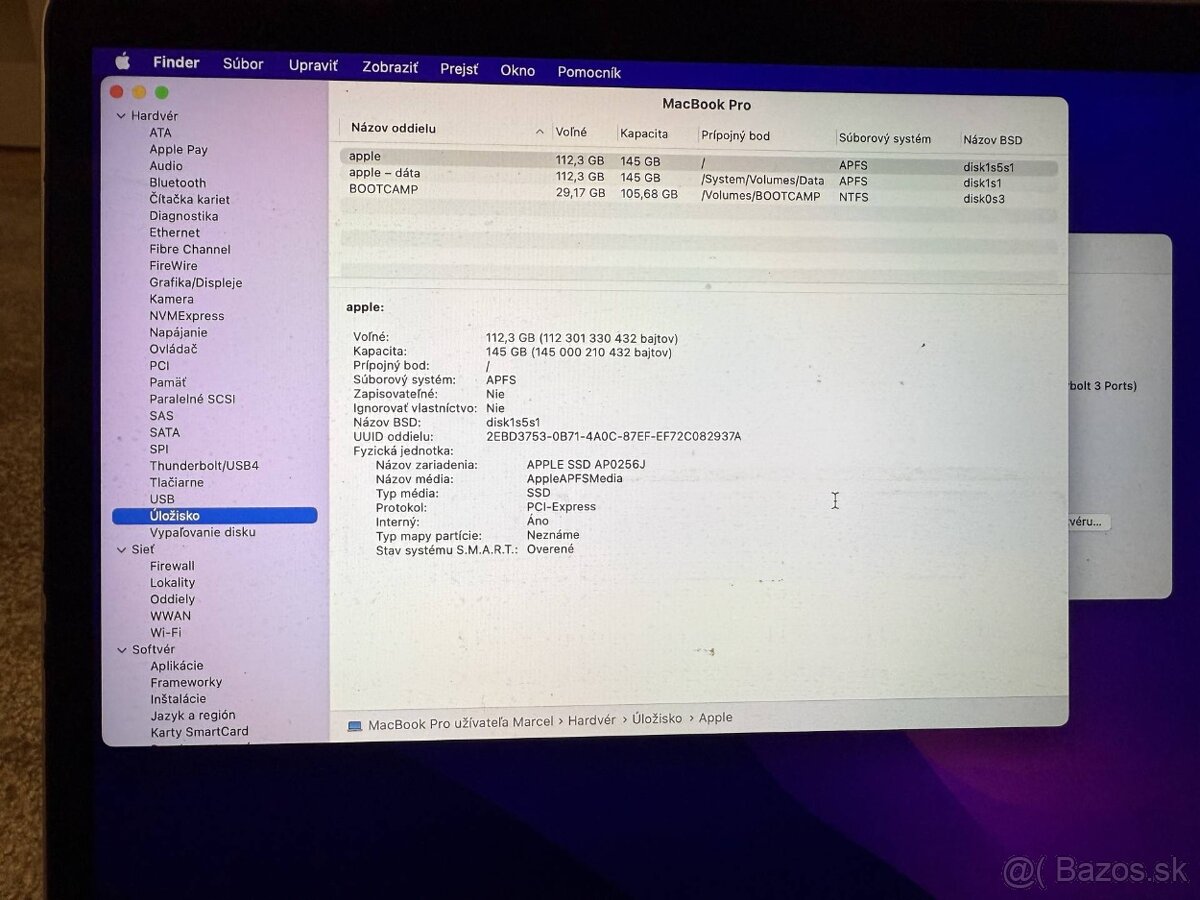Click Úložisko in the breadcrumb path
1200x900 pixels.
pos(656,719)
